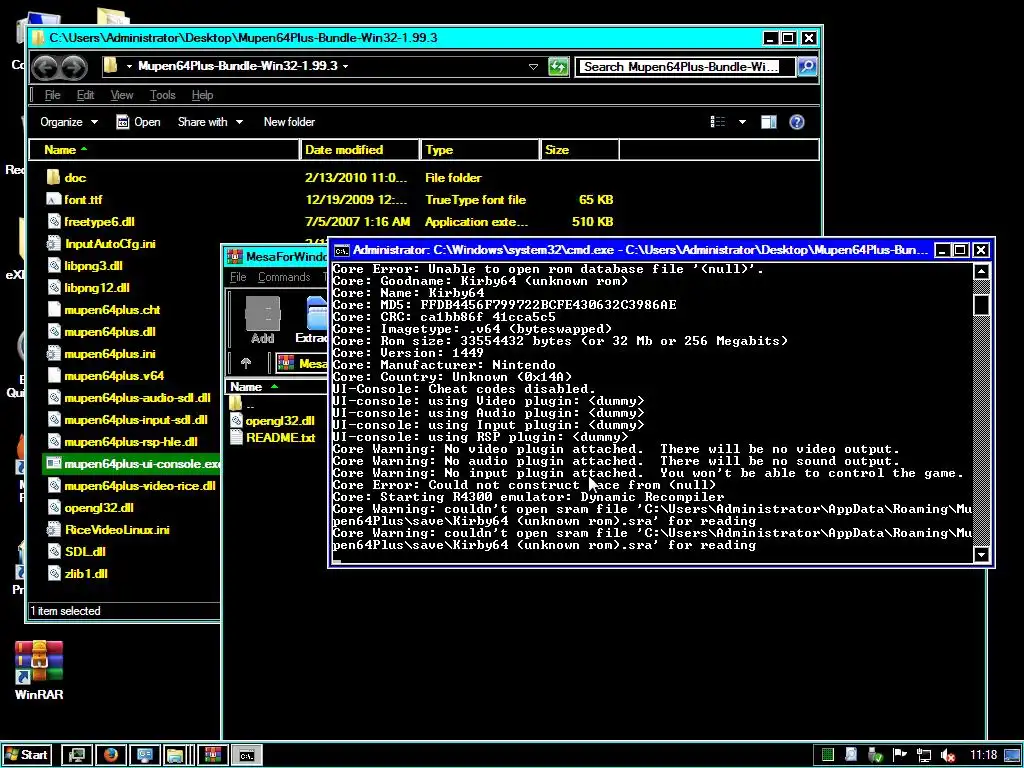Sort by the Name column in WinRAR
The width and height of the screenshot is (1024, 768).
coord(278,387)
